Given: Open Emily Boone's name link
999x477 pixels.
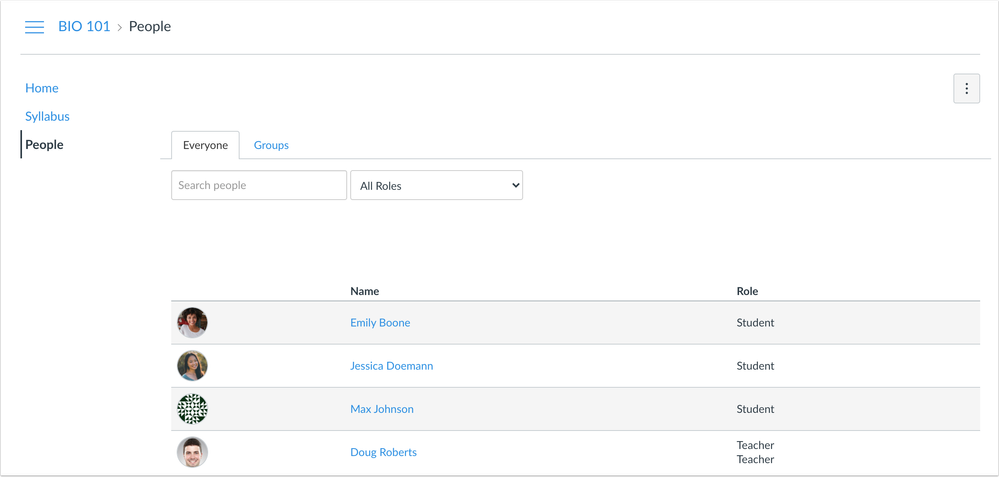Looking at the screenshot, I should click(380, 323).
